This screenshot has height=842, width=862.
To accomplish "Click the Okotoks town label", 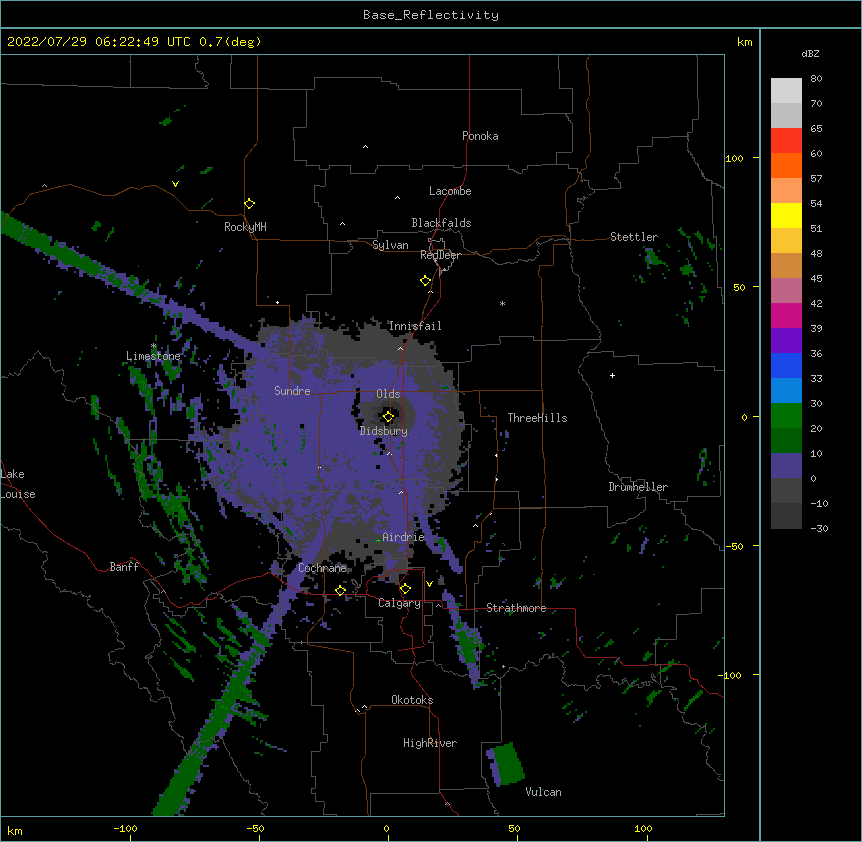I will [412, 700].
